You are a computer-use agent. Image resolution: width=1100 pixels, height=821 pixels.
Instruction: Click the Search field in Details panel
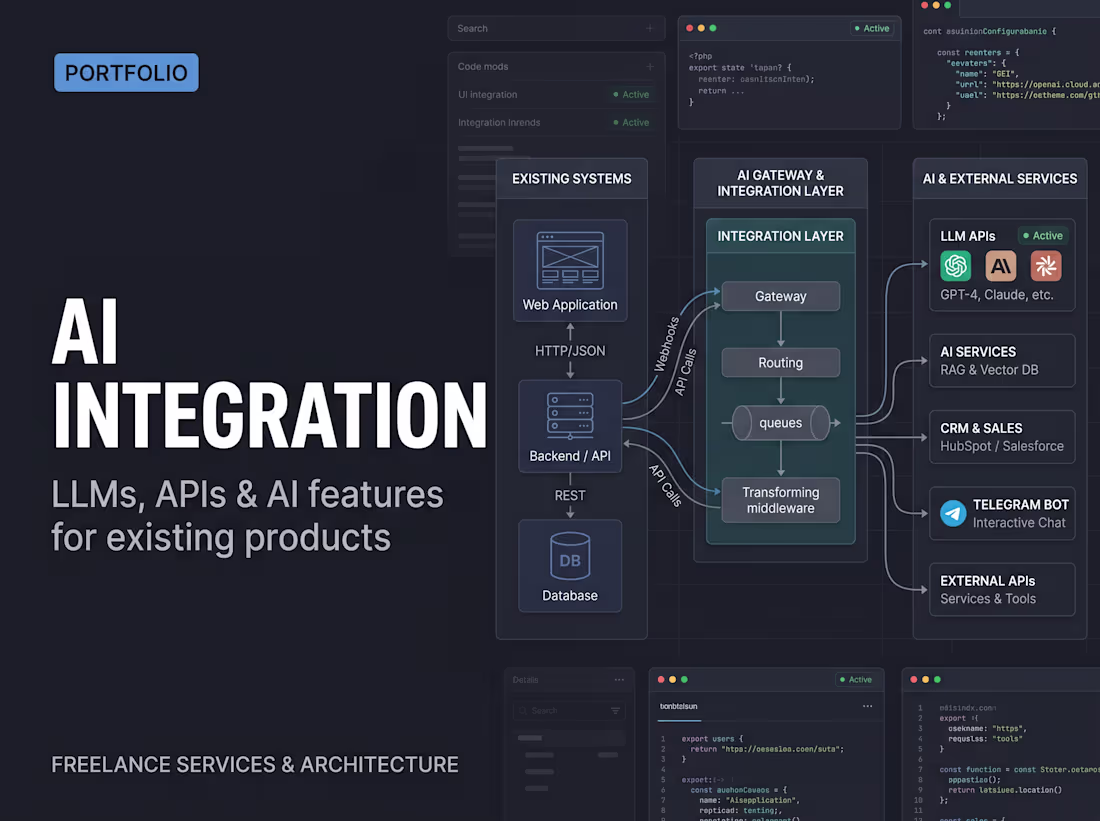coord(569,711)
